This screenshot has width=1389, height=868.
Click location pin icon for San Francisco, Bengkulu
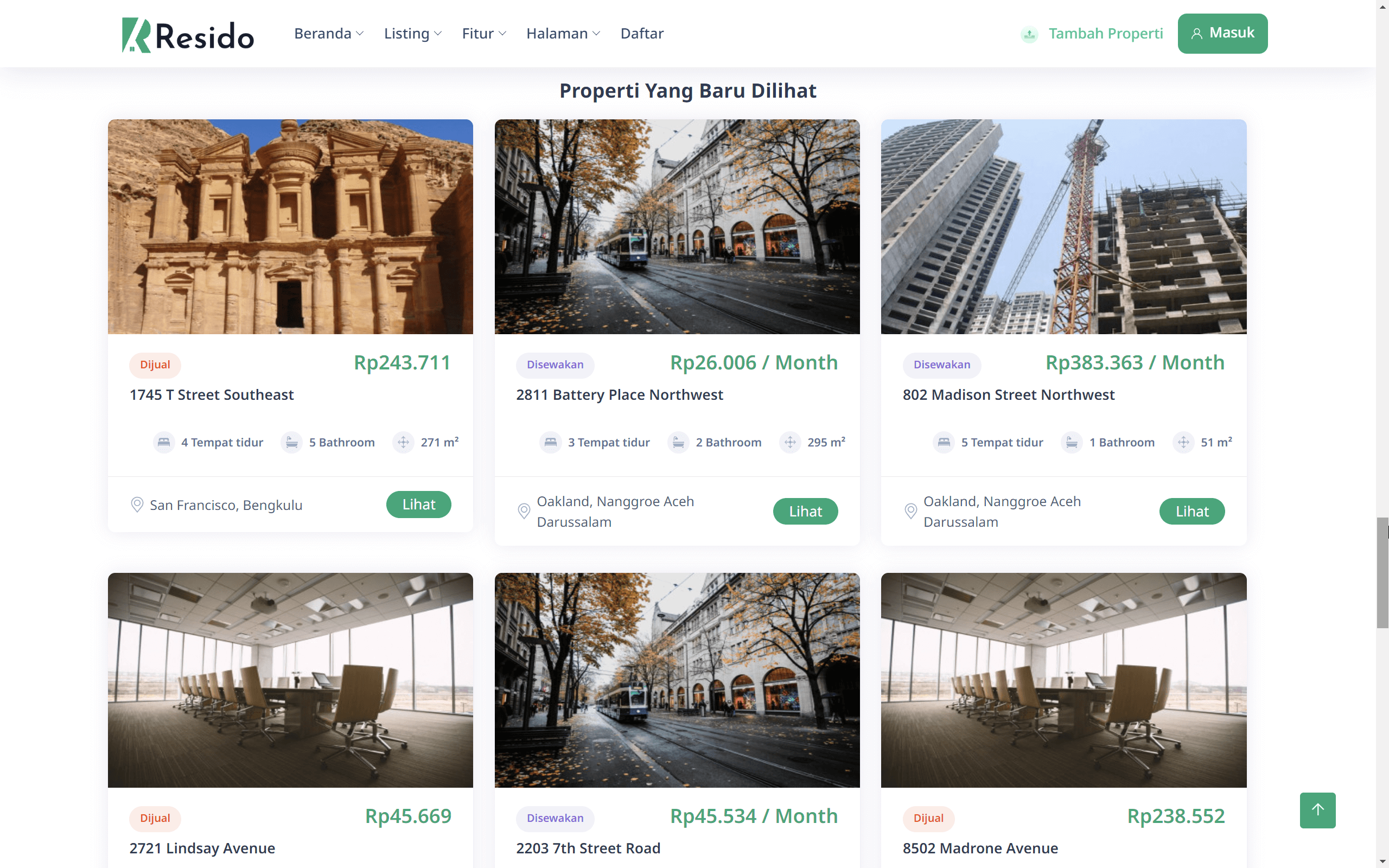click(x=137, y=505)
